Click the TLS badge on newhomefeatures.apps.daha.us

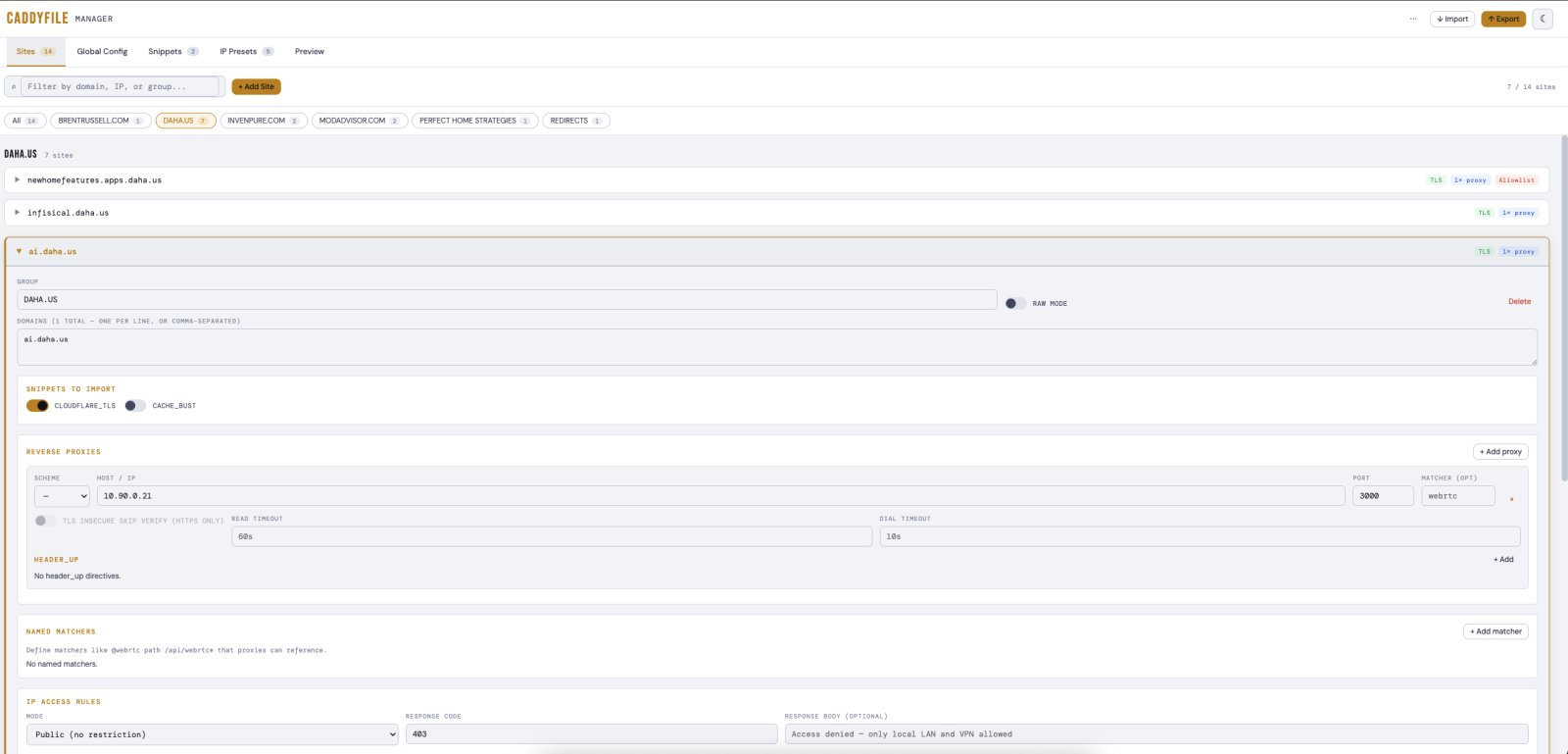tap(1436, 180)
